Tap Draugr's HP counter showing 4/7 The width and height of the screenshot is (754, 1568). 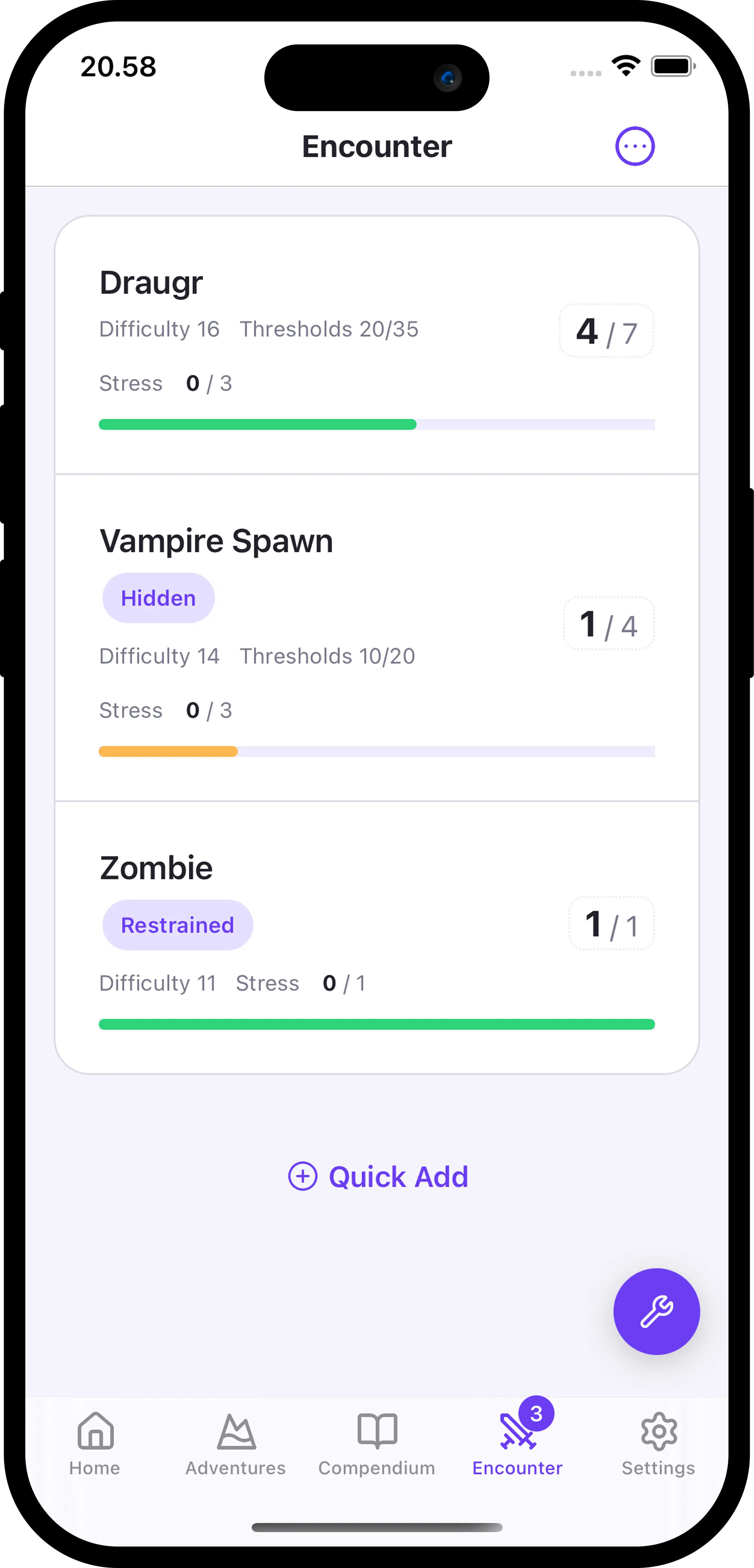[x=606, y=331]
